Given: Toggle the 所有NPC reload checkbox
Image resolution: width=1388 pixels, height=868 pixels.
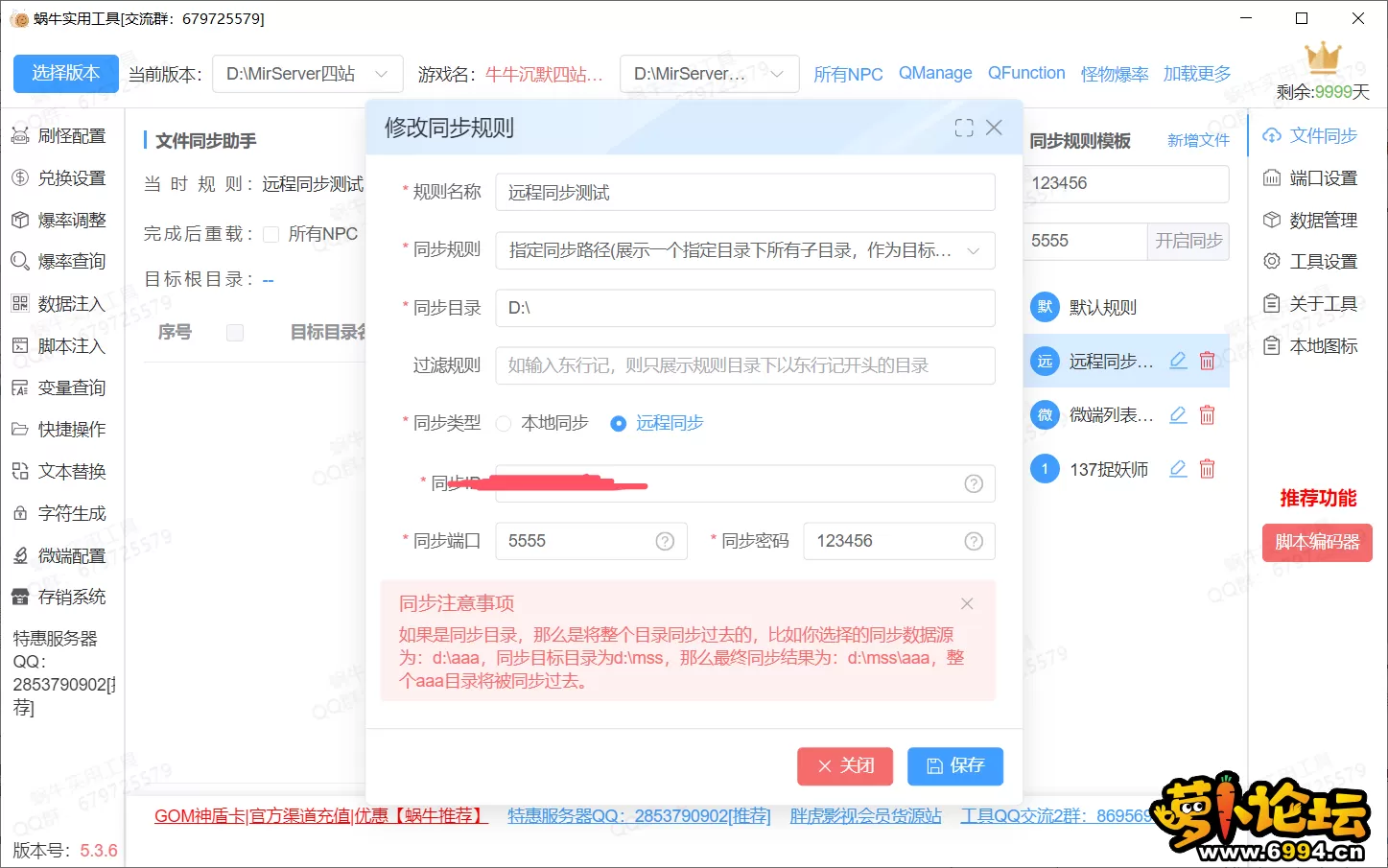Looking at the screenshot, I should pos(271,234).
